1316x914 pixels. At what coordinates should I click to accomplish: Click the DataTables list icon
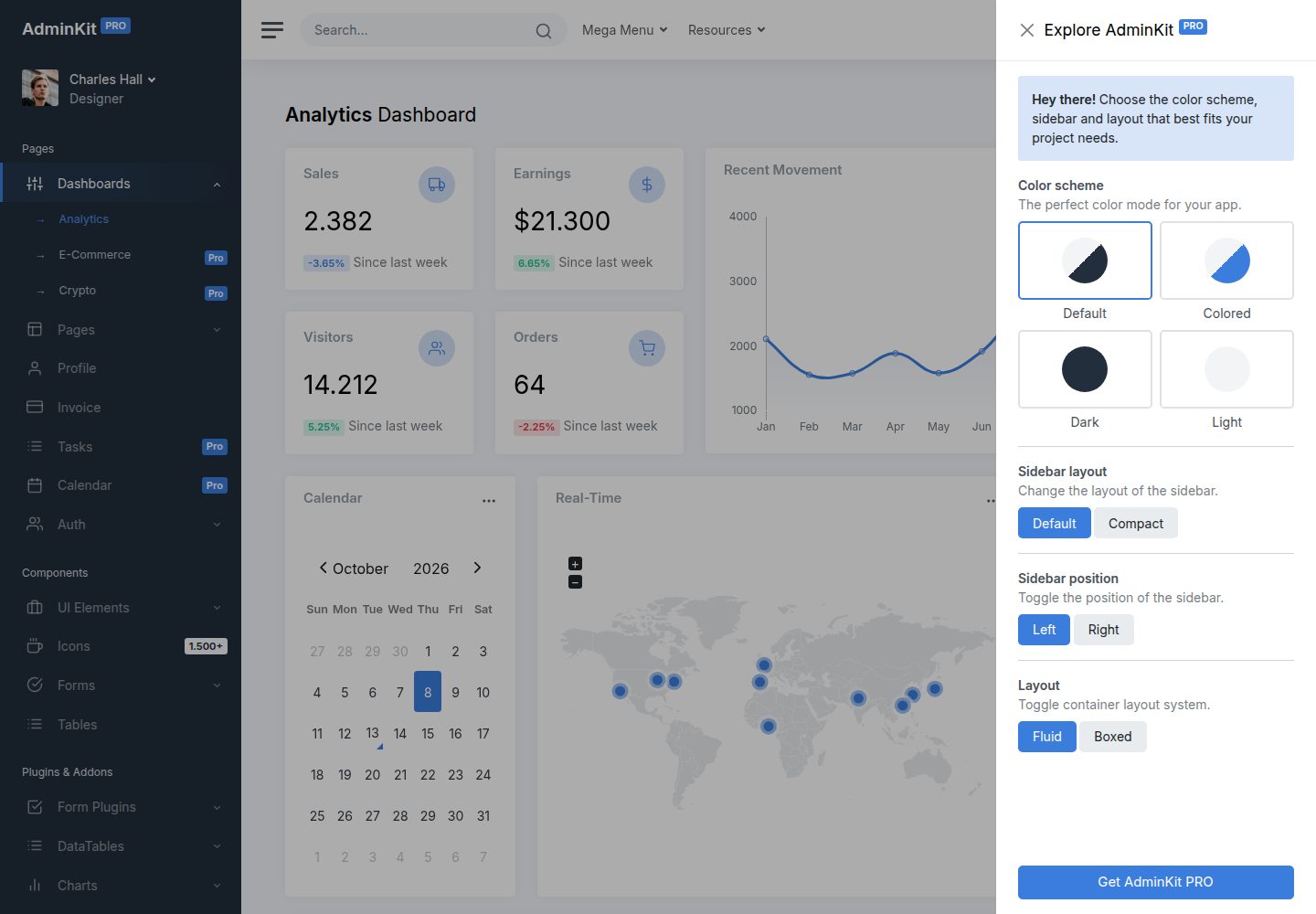coord(35,845)
